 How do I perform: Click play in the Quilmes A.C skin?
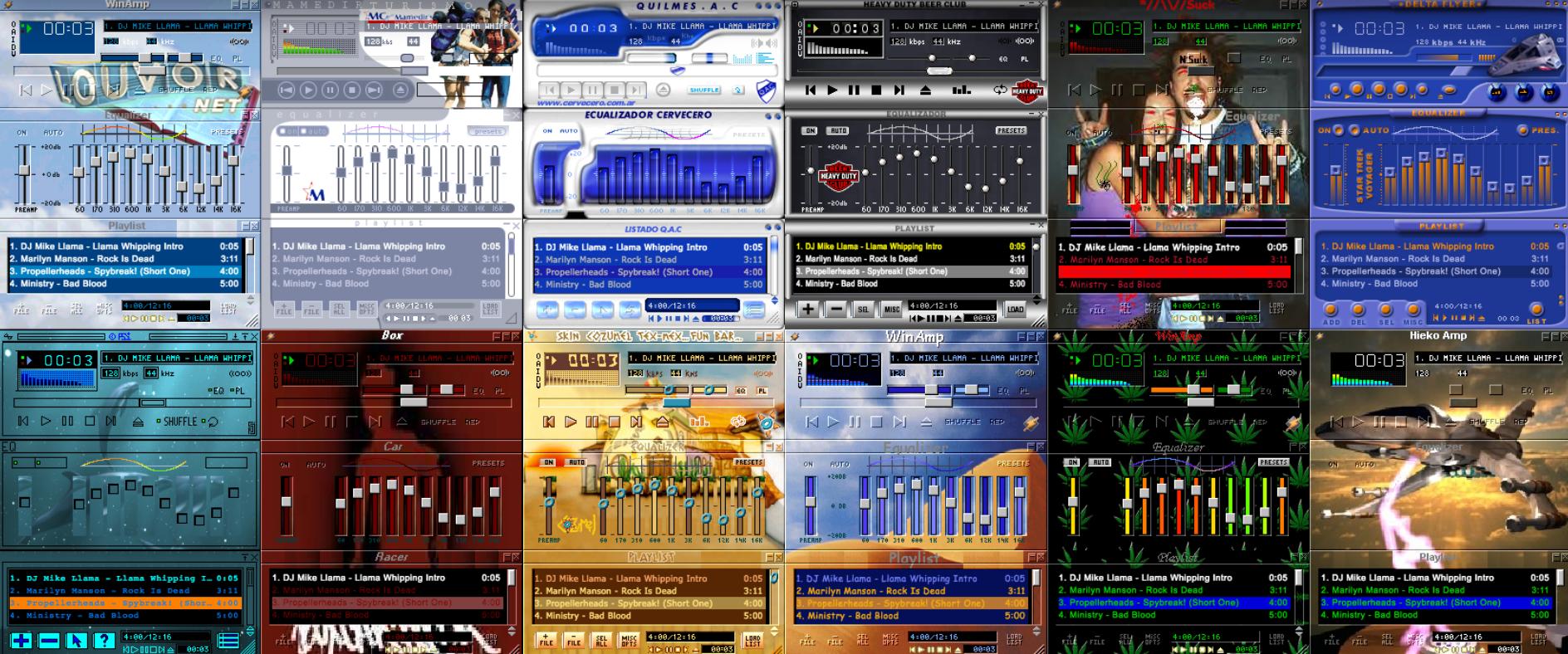pos(571,90)
